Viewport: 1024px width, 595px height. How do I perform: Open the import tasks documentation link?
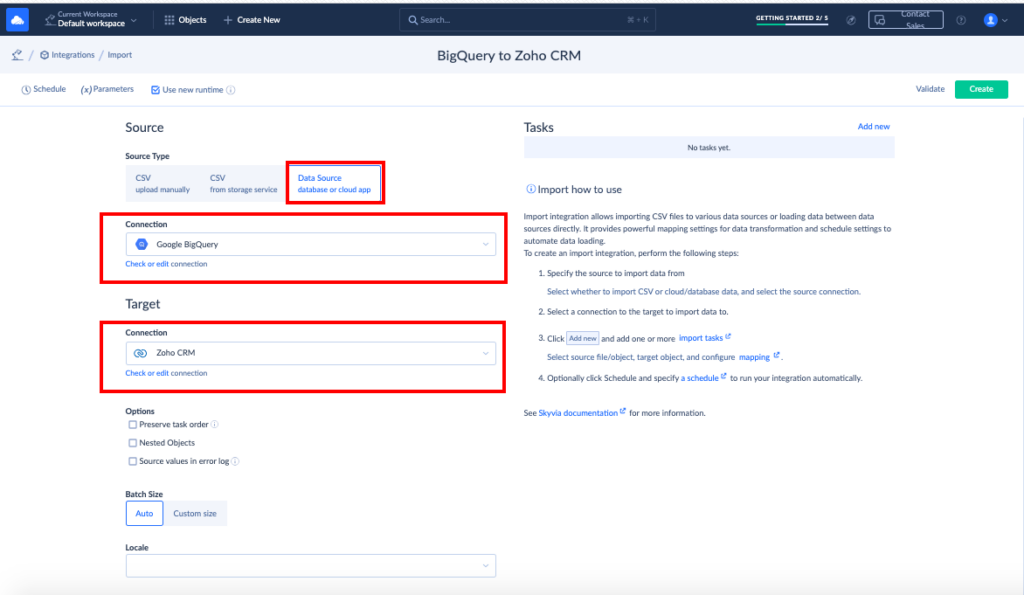(701, 338)
